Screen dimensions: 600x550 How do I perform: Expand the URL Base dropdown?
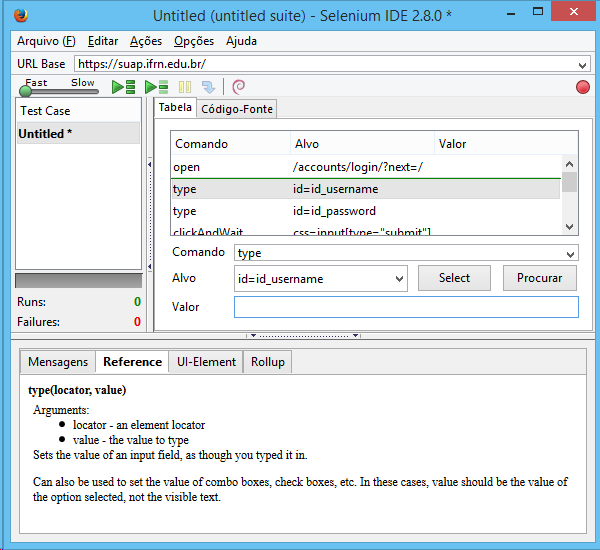coord(582,65)
